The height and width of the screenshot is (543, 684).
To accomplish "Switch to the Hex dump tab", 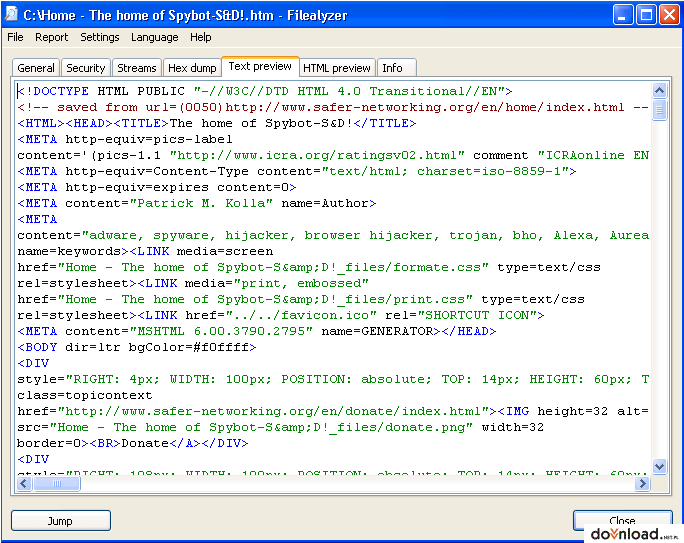I will tap(192, 68).
